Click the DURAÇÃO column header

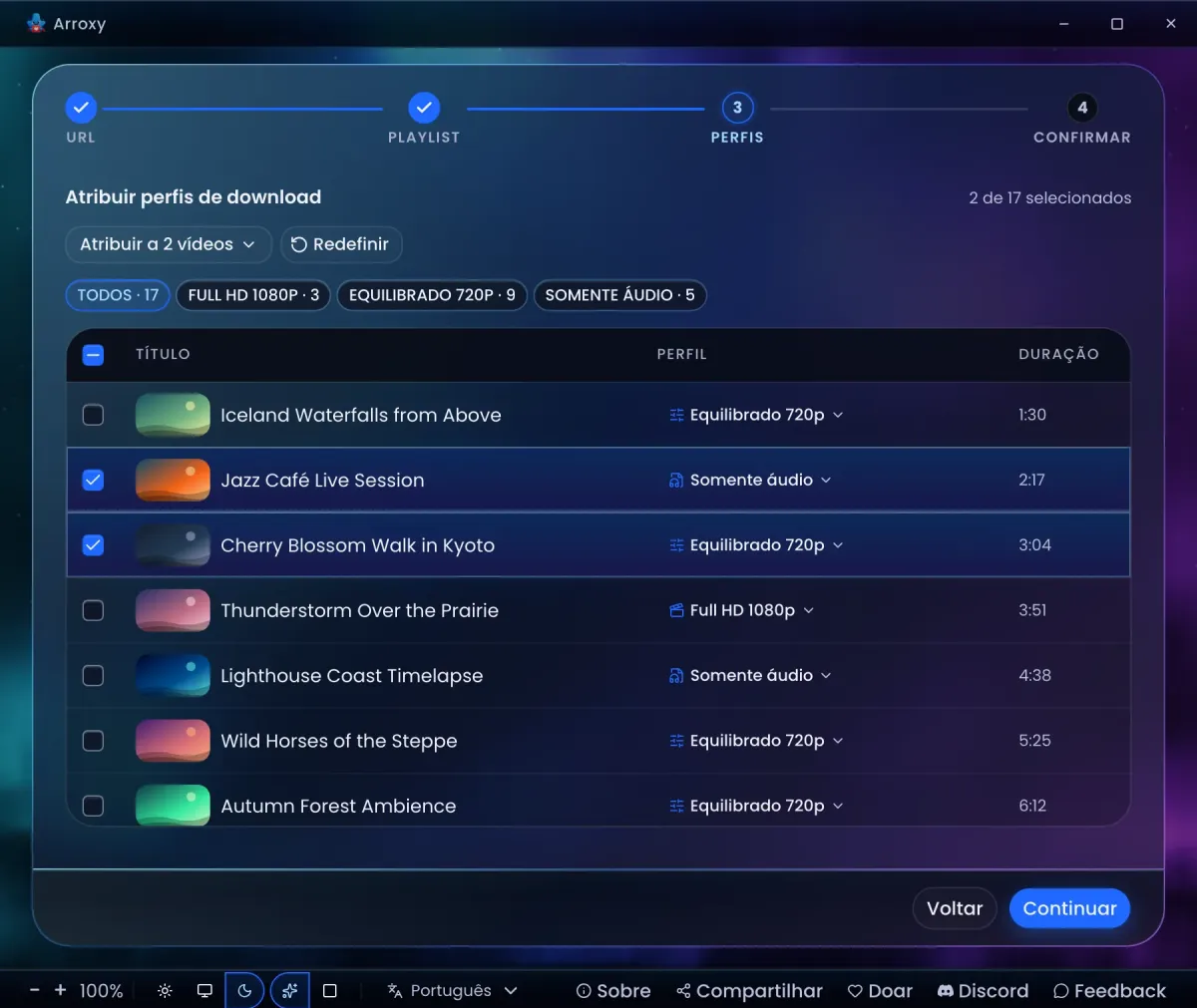click(1058, 354)
